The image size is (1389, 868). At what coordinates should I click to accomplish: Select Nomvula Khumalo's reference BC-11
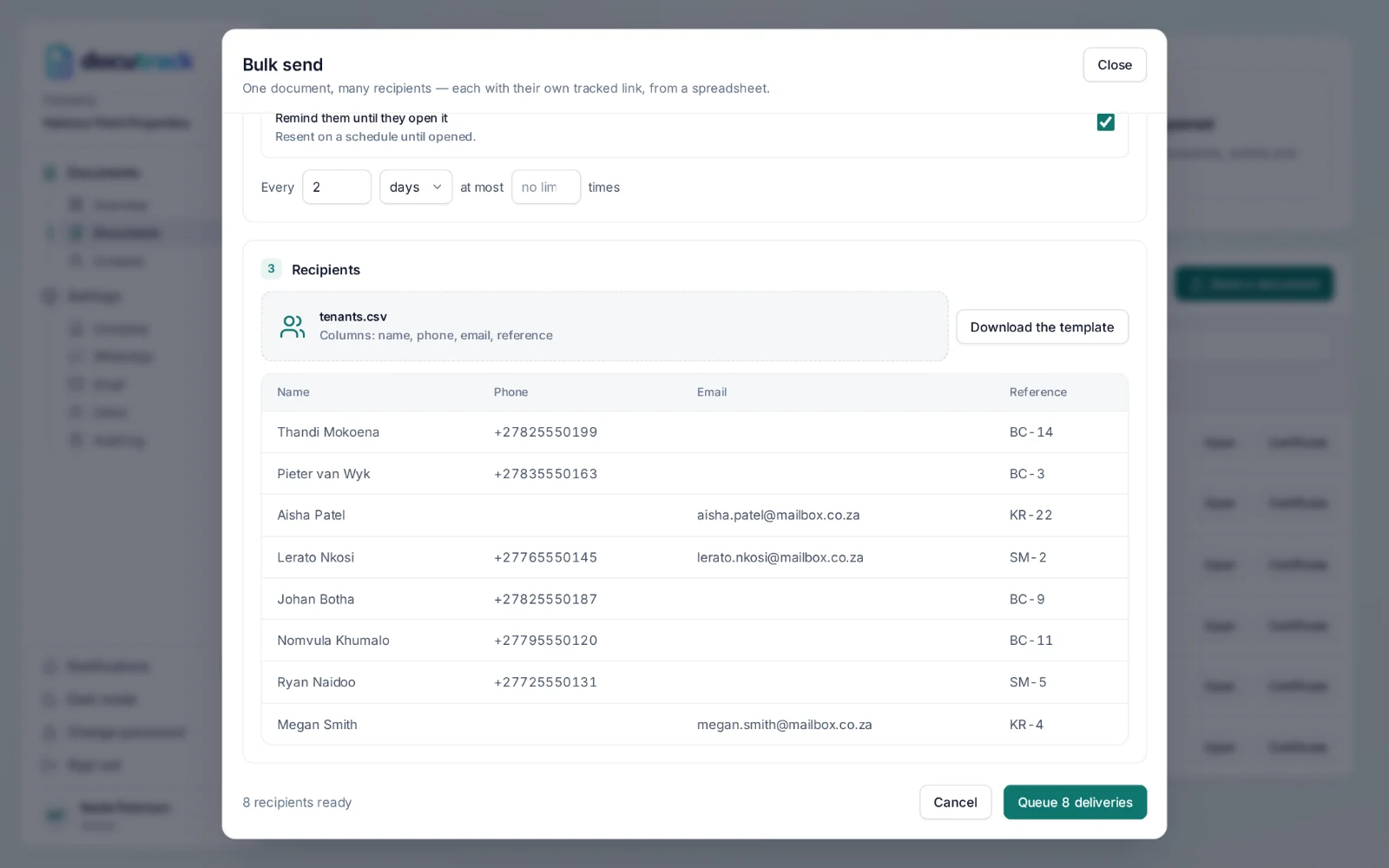[x=1030, y=641]
